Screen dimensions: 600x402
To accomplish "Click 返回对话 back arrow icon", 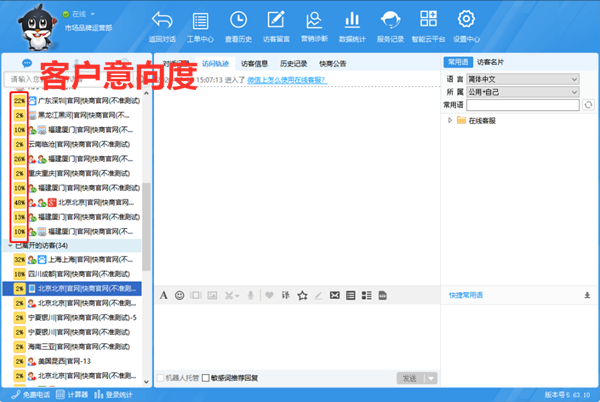I will click(162, 24).
